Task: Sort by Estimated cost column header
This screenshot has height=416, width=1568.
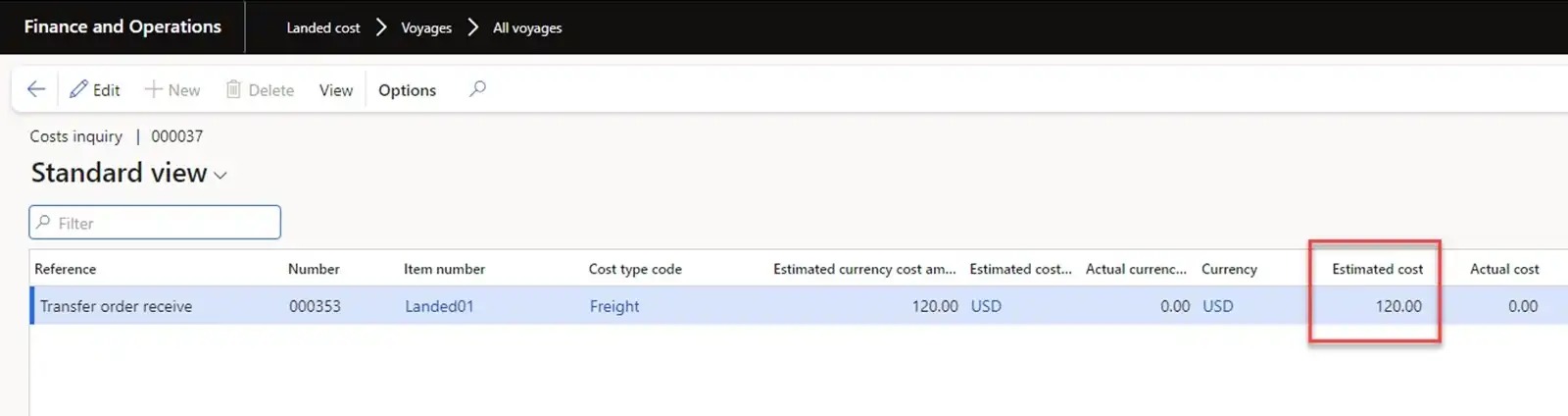Action: click(1377, 269)
